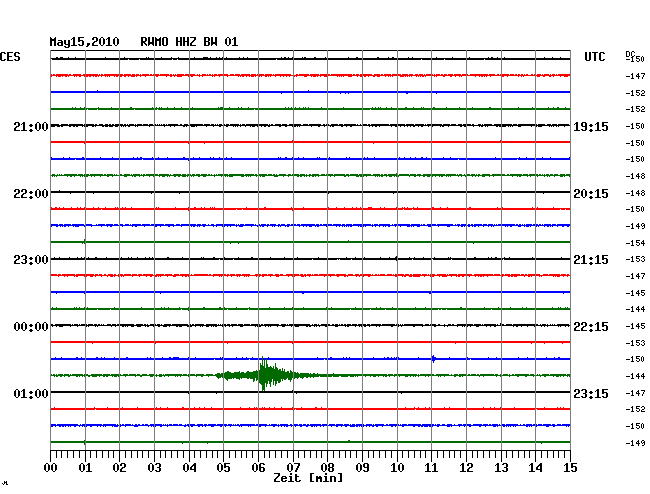
Task: Select minute tick label 08
Action: (x=327, y=467)
